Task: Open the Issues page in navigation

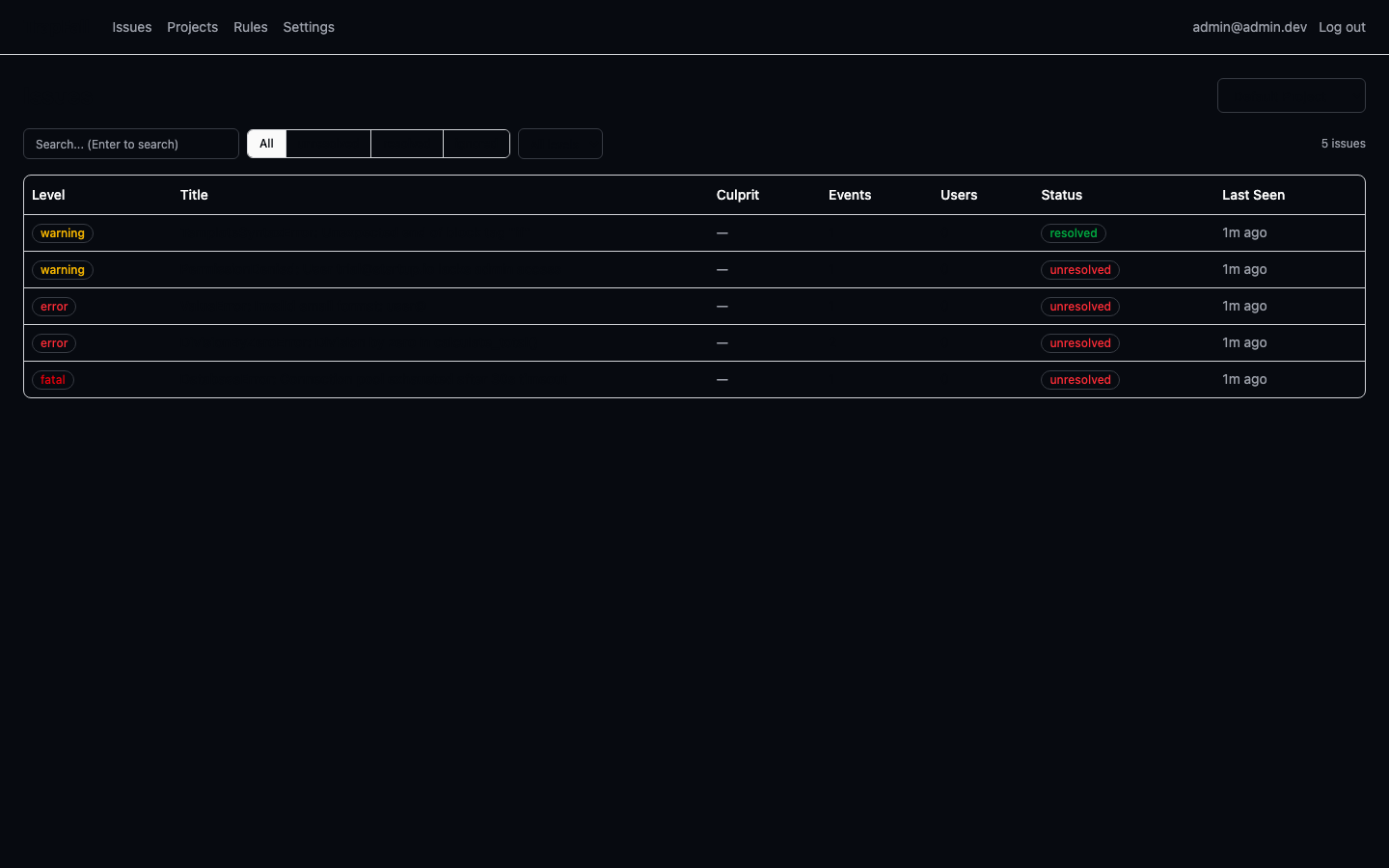Action: click(x=131, y=27)
